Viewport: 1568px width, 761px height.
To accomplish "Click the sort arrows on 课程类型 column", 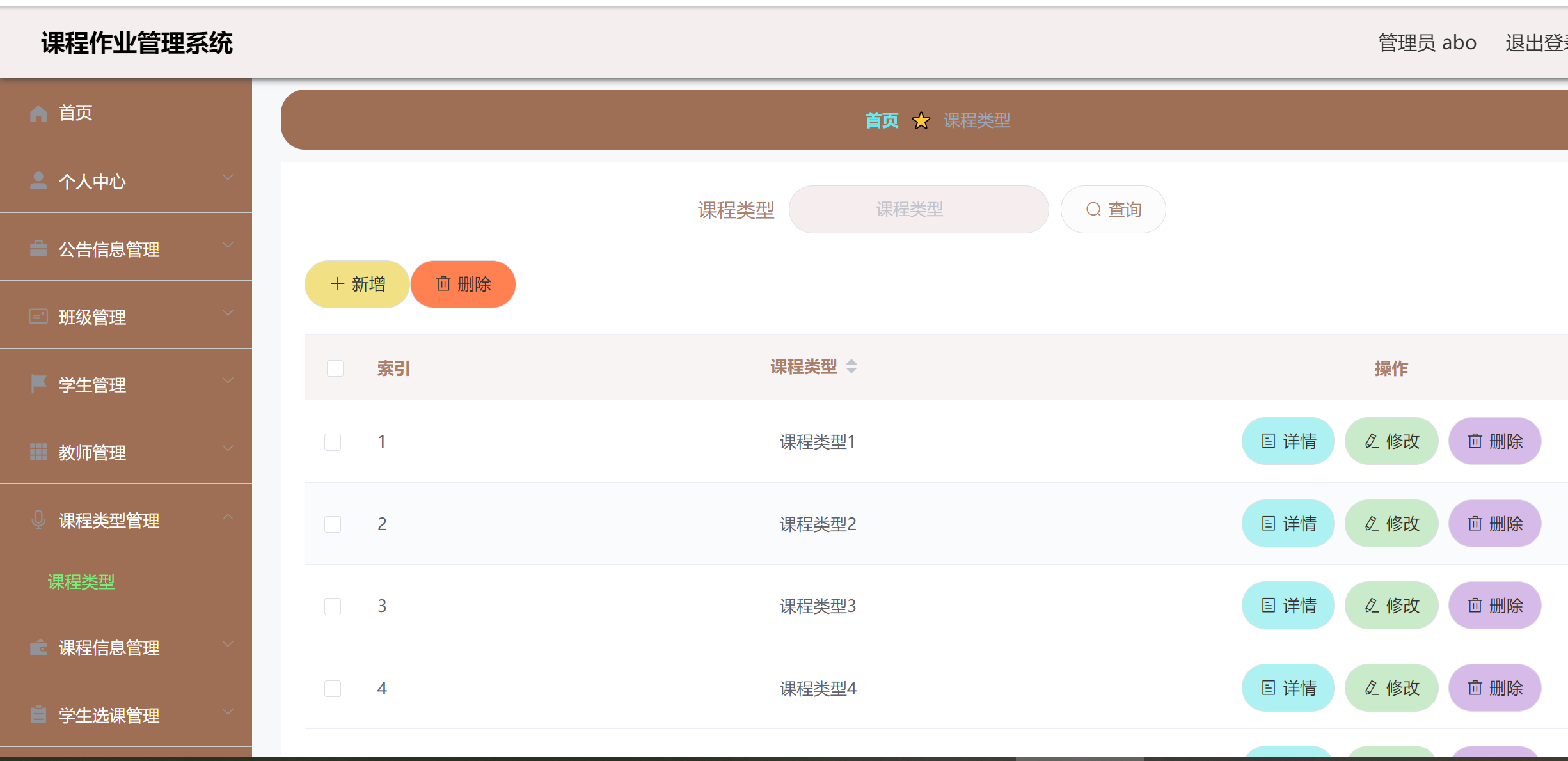I will tap(851, 366).
